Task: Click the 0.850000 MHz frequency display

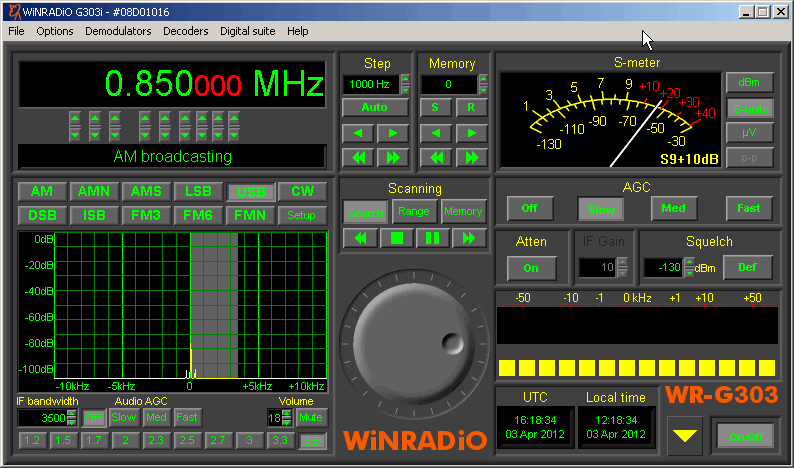Action: pos(173,84)
